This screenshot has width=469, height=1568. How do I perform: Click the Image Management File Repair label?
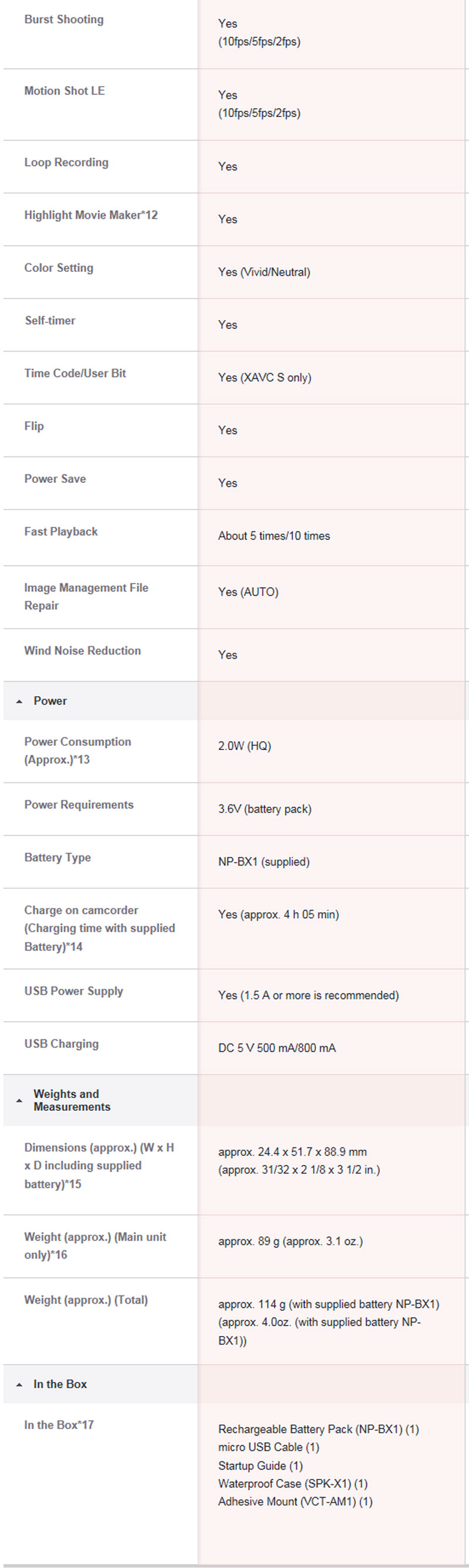pyautogui.click(x=86, y=596)
